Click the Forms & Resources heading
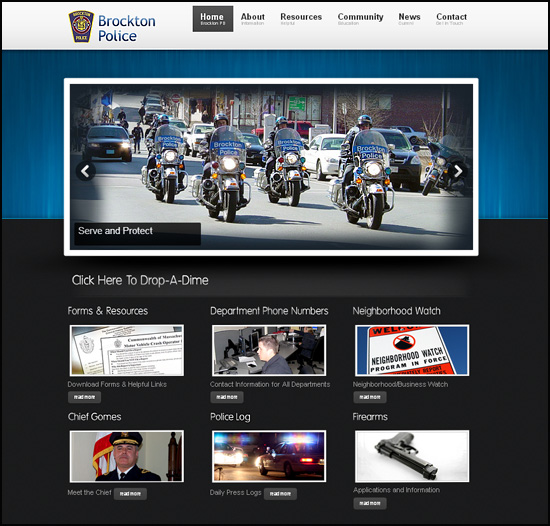This screenshot has width=550, height=526. 108,311
